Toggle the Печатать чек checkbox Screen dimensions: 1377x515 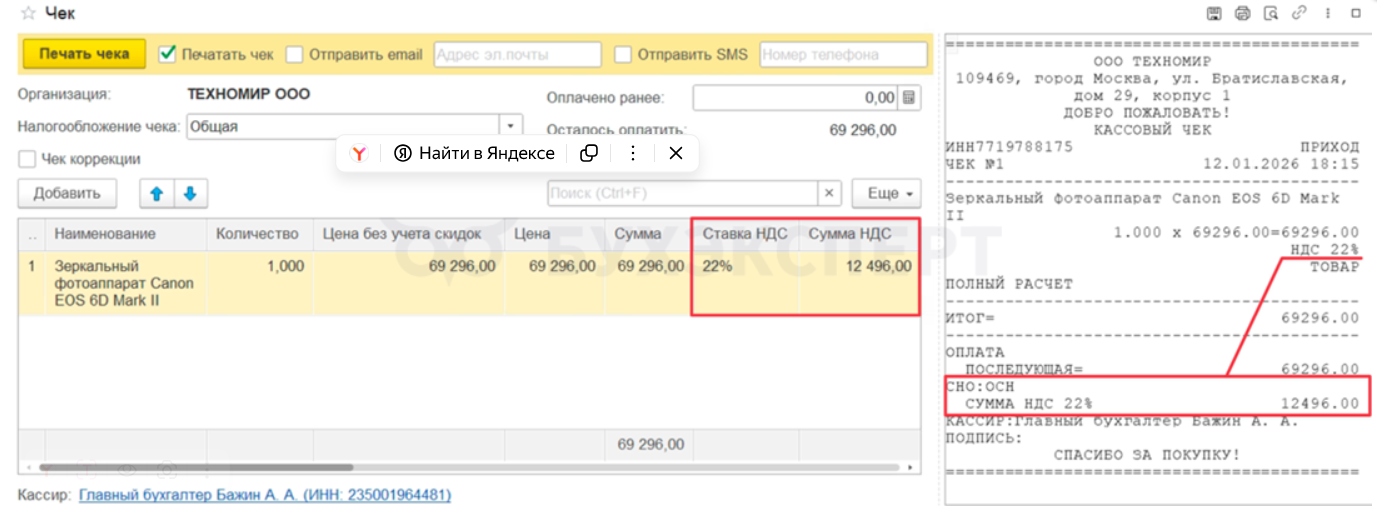(168, 54)
